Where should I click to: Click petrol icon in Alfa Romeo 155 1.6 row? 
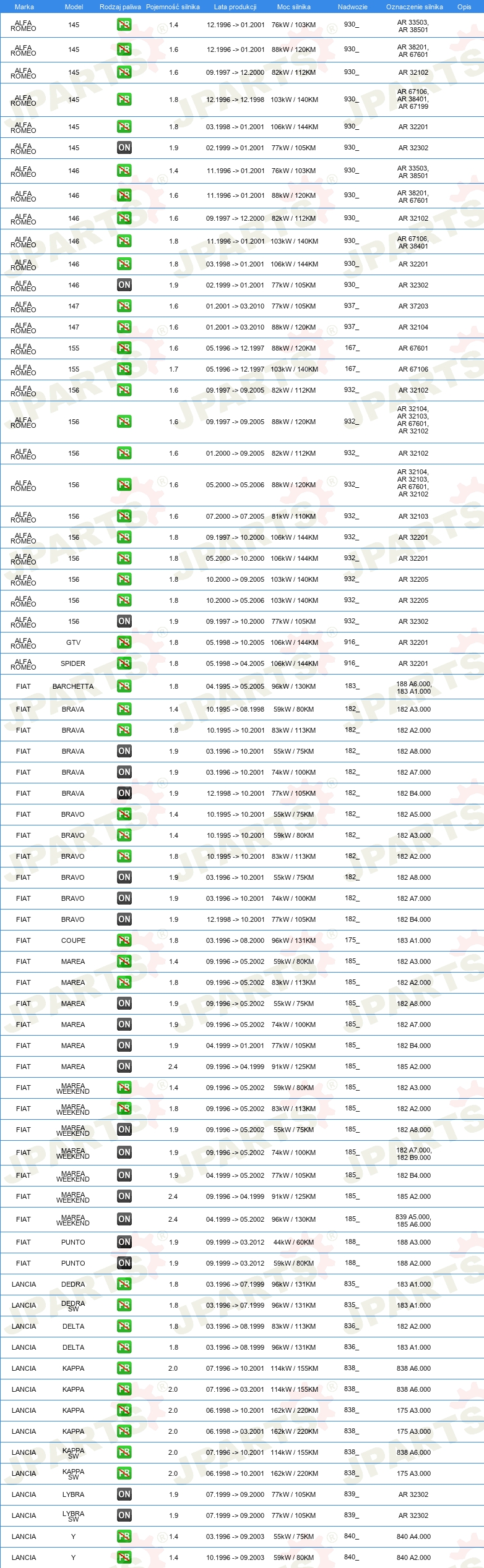click(x=124, y=348)
